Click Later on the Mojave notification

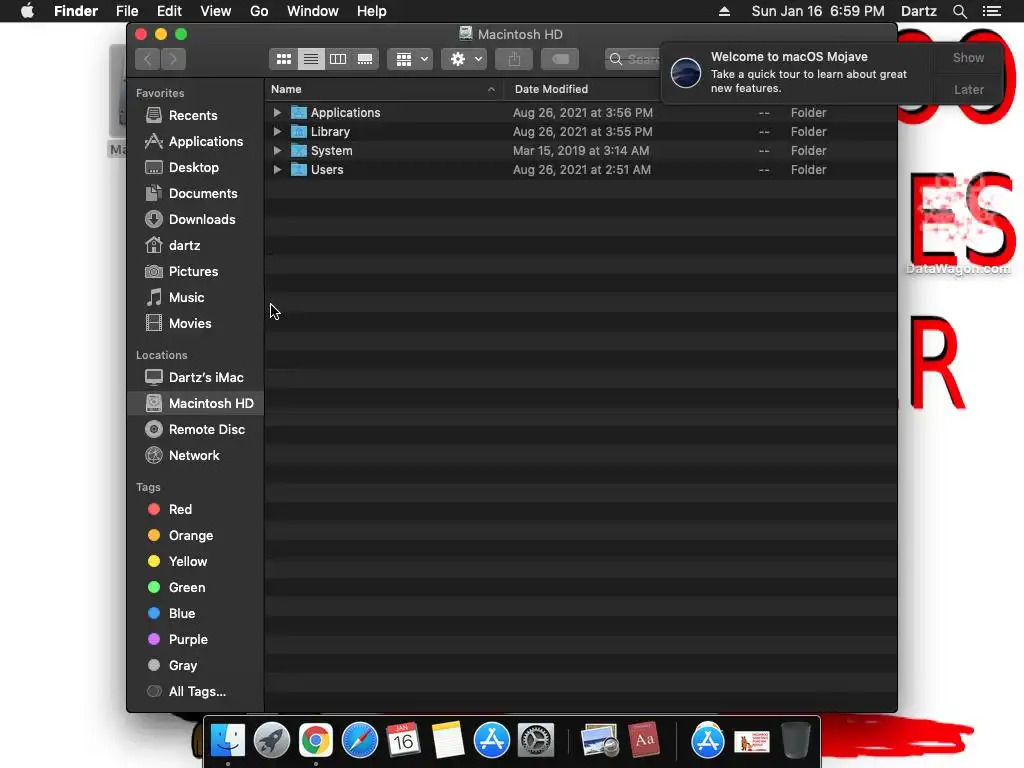tap(968, 89)
